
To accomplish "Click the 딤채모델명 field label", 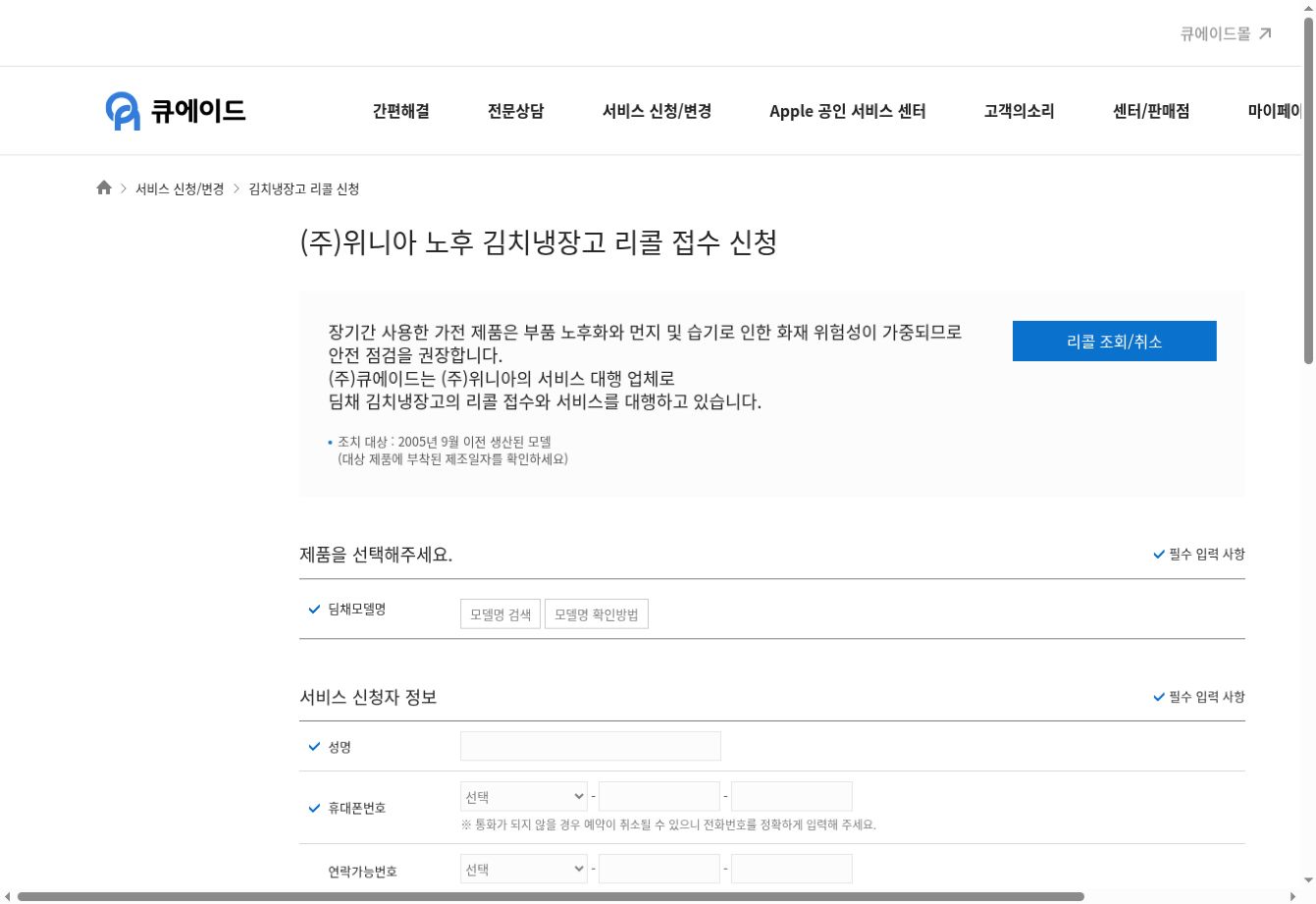I will click(357, 610).
